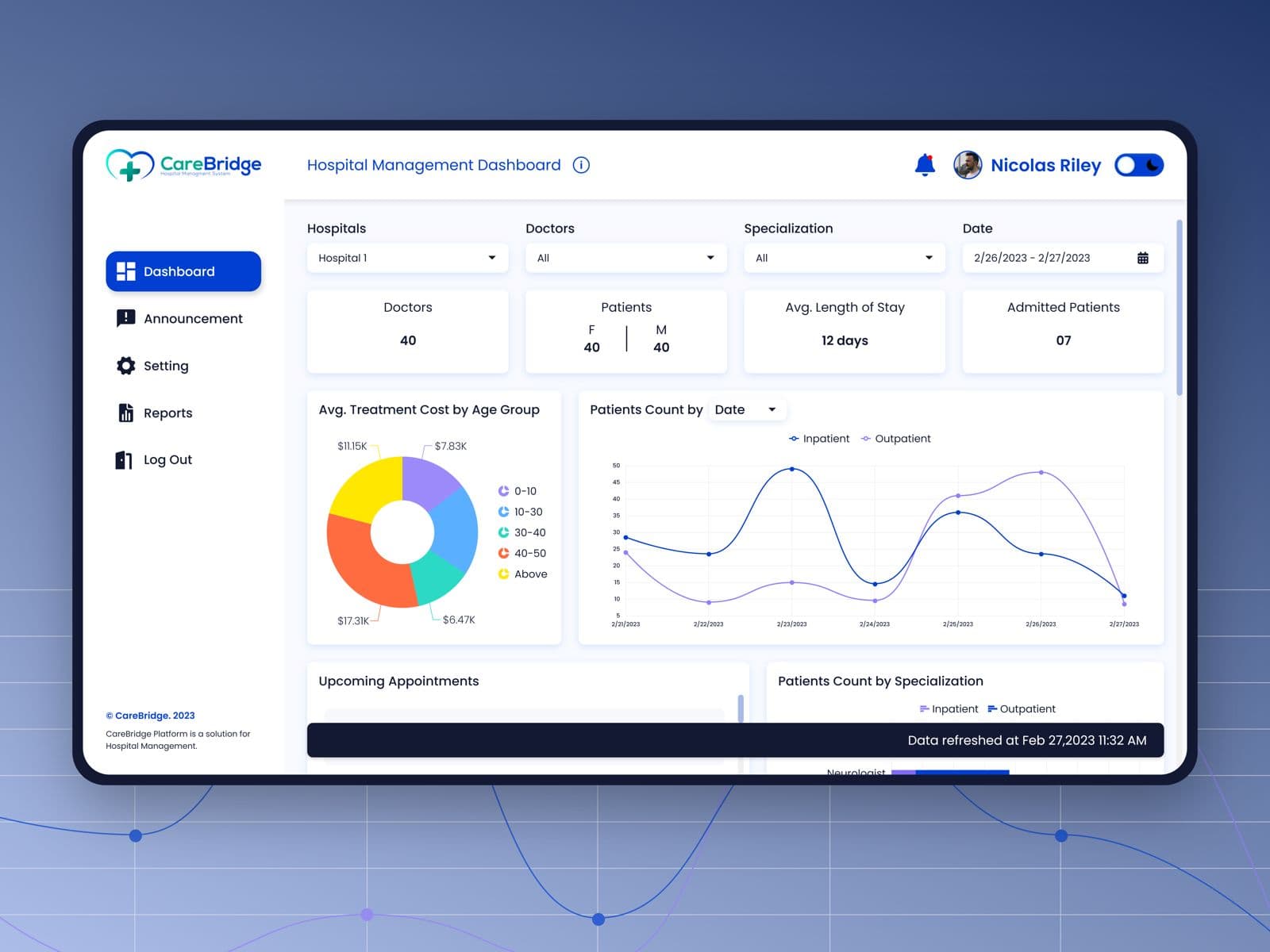Click the Announcement speech bubble icon

[x=125, y=318]
